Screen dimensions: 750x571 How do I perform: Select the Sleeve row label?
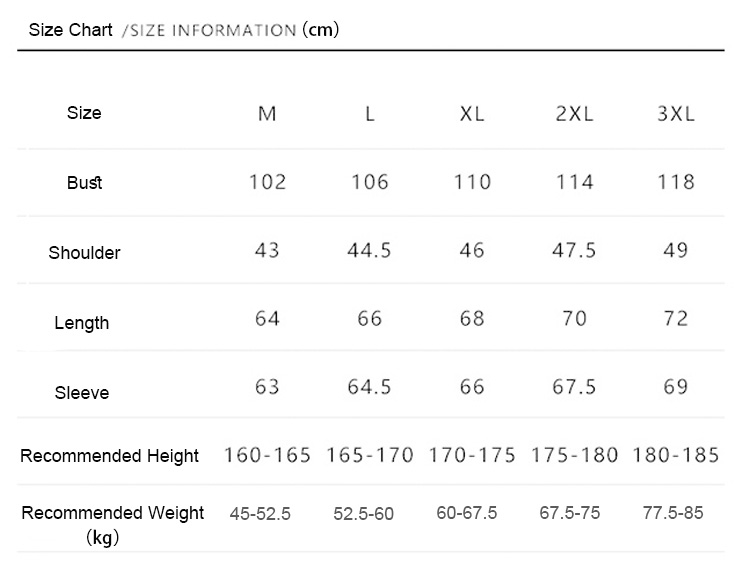[x=82, y=393]
